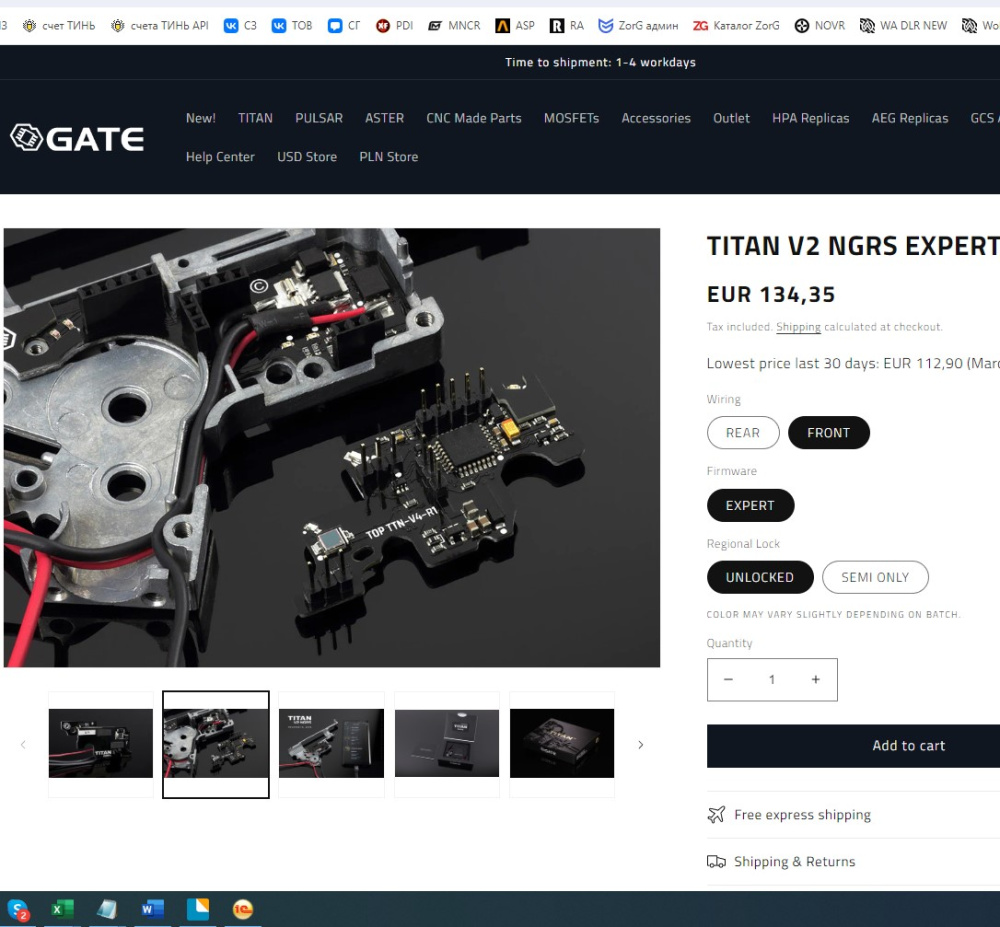Follow the Shipping link under the price
1000x927 pixels.
[x=798, y=327]
